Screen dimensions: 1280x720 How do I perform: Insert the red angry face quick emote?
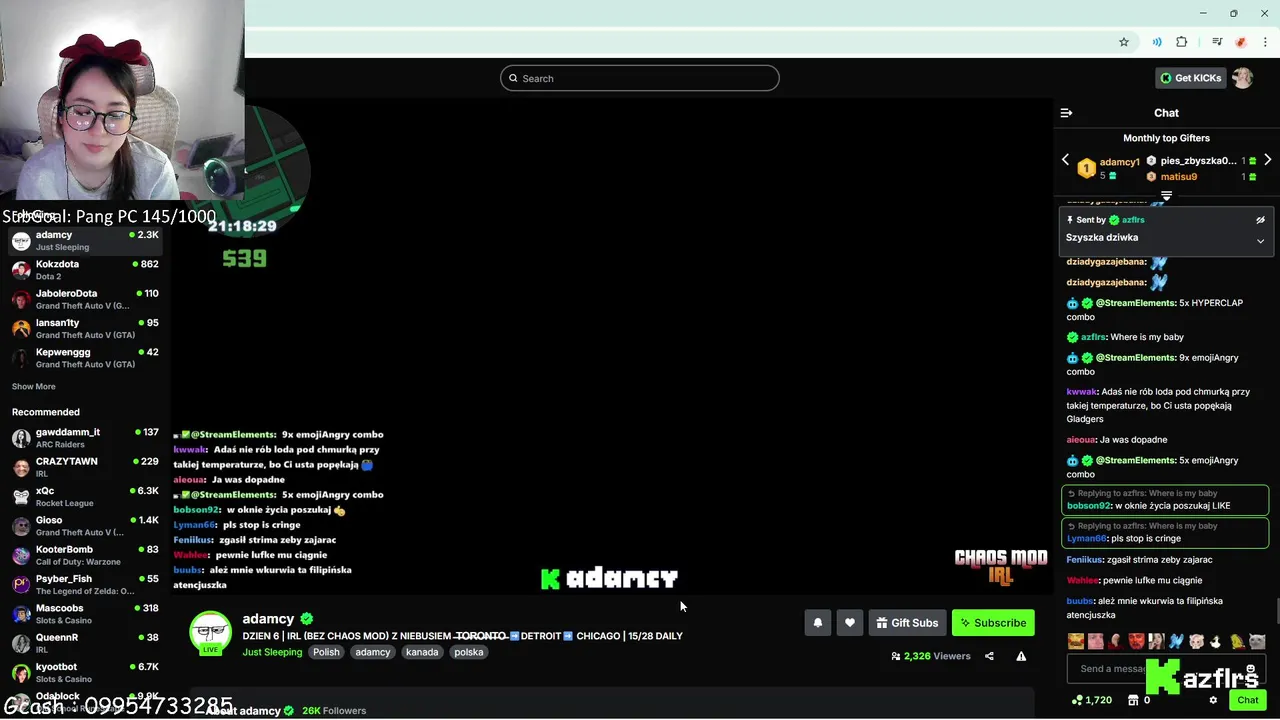1137,641
